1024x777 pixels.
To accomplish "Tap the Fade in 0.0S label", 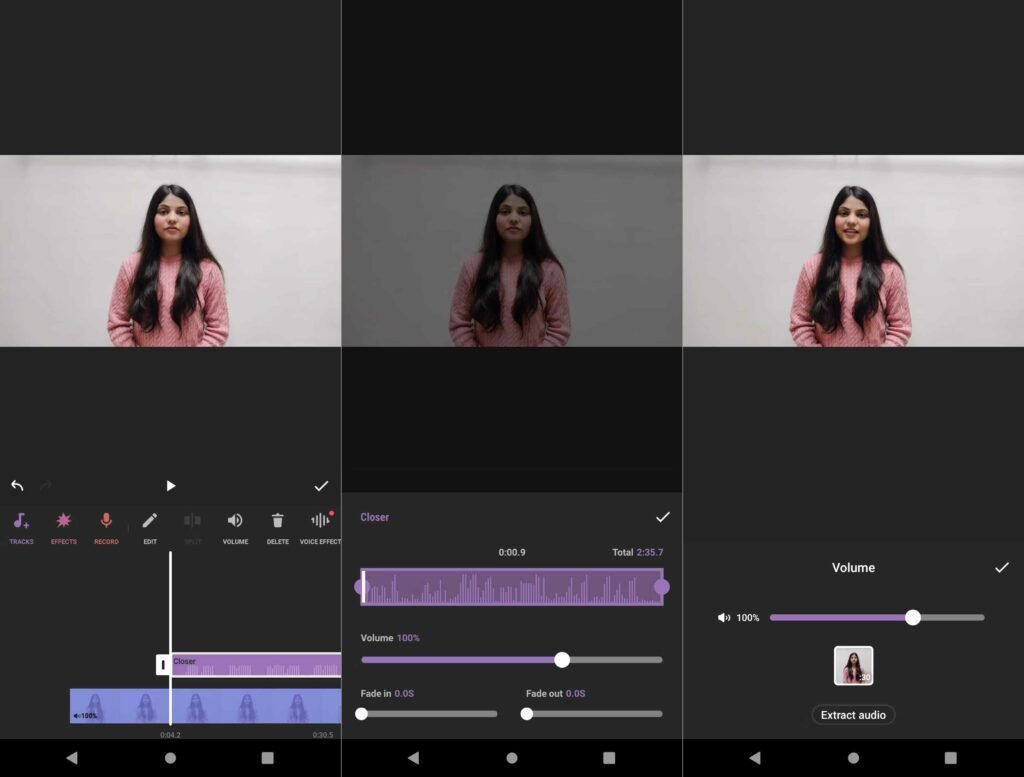I will (x=387, y=693).
